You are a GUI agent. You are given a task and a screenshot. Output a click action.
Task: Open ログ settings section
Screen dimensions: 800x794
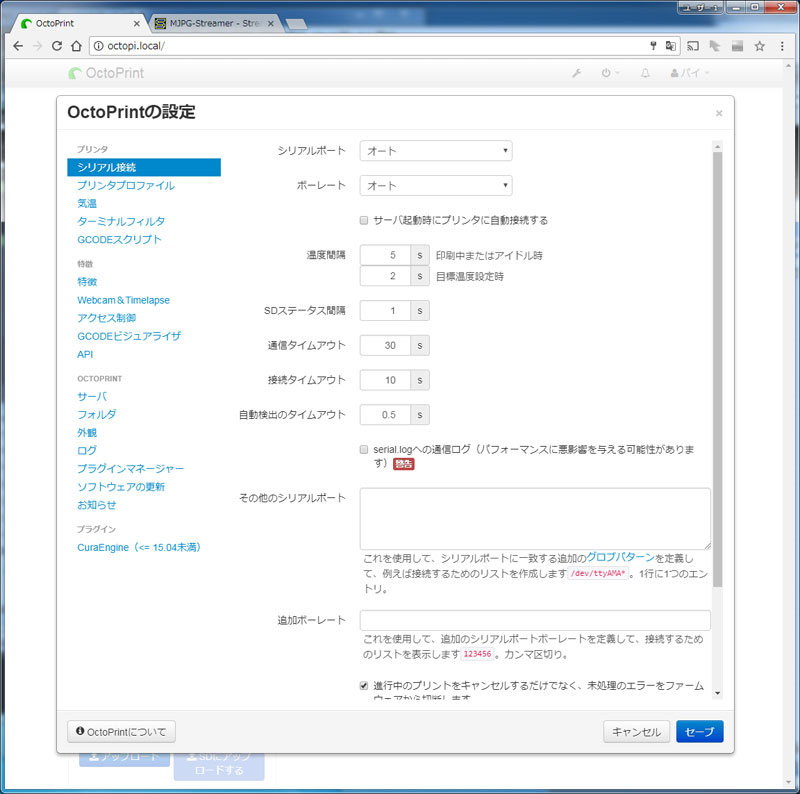click(87, 451)
